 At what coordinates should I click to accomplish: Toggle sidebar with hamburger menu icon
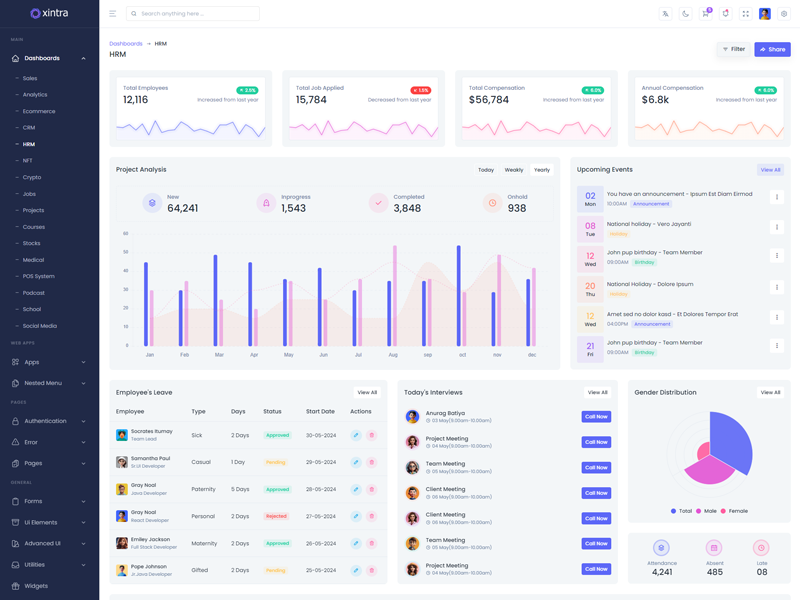(113, 14)
